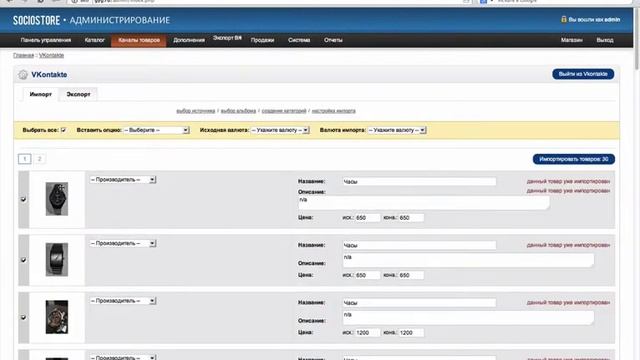The image size is (640, 360).
Task: Uncheck the first watch product checkbox
Action: 23,199
